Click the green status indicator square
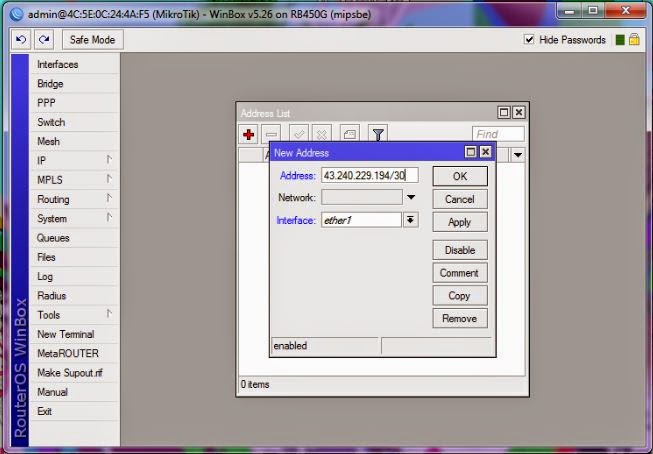Viewport: 653px width, 454px height. coord(620,40)
